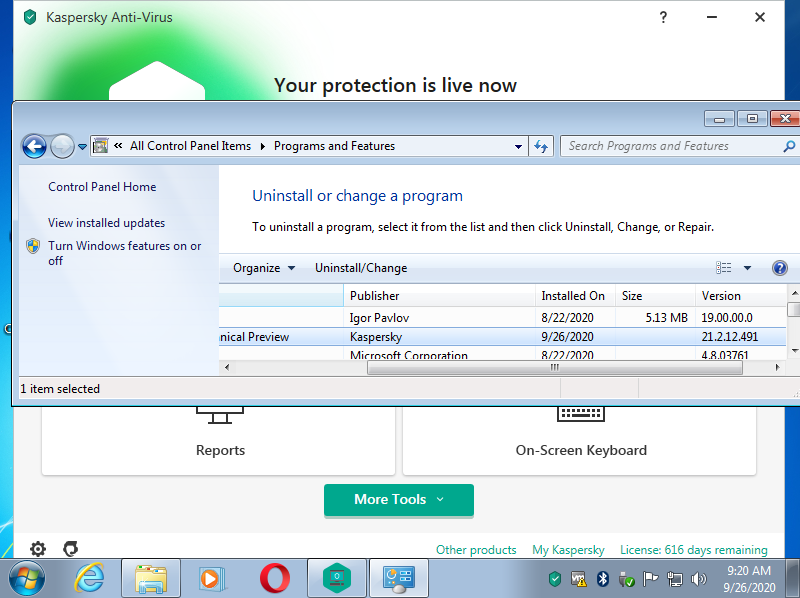800x598 pixels.
Task: Expand address bar history dropdown
Action: click(x=518, y=146)
